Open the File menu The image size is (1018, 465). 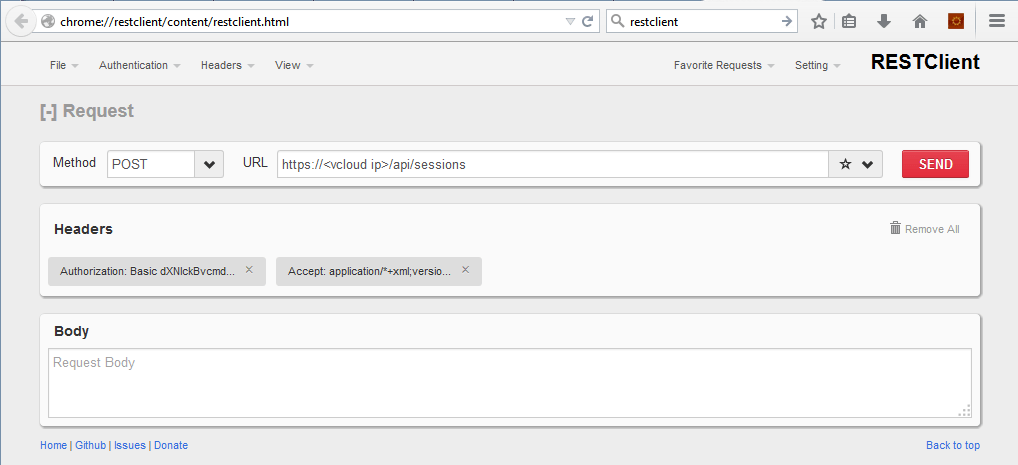pyautogui.click(x=64, y=65)
